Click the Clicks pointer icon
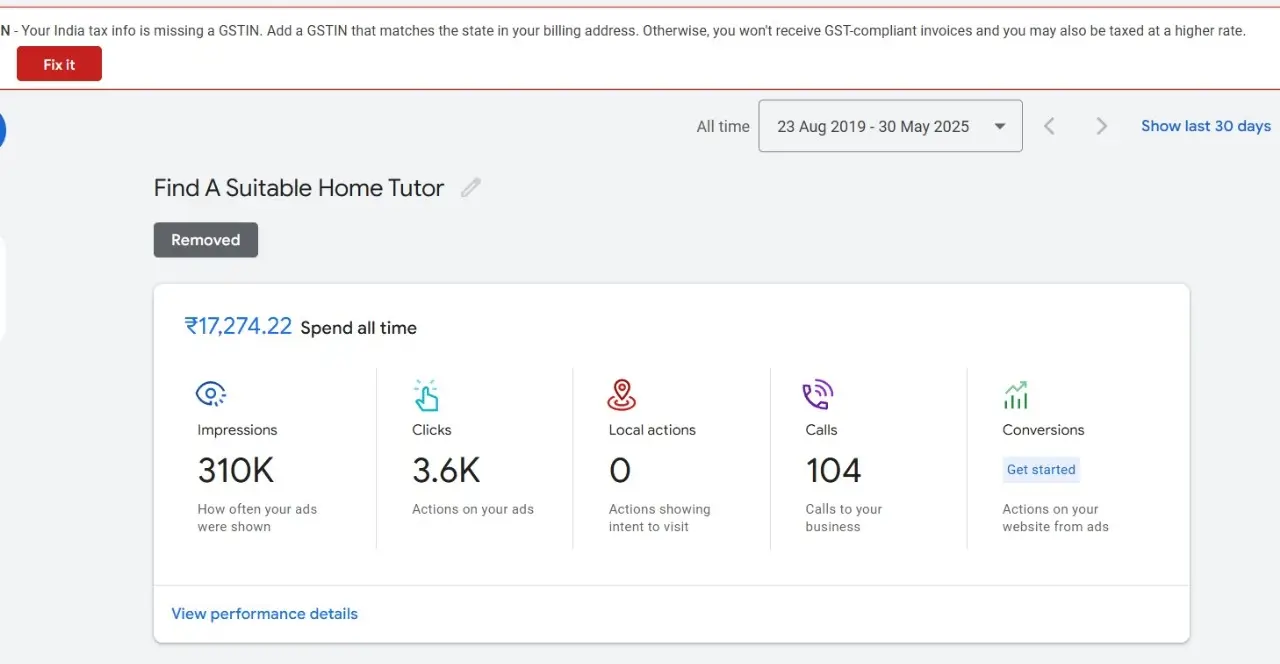Screen dimensions: 1280x664 pyautogui.click(x=426, y=395)
